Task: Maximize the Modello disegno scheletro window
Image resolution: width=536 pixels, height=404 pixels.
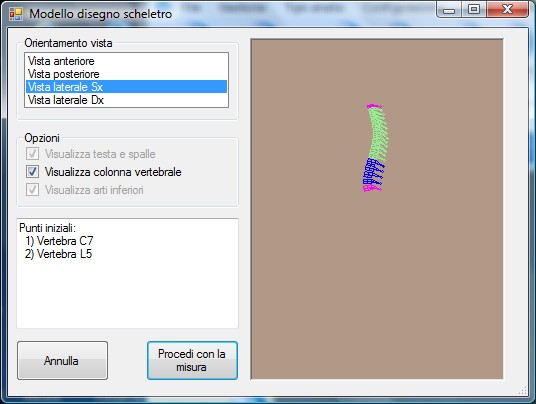Action: 474,10
